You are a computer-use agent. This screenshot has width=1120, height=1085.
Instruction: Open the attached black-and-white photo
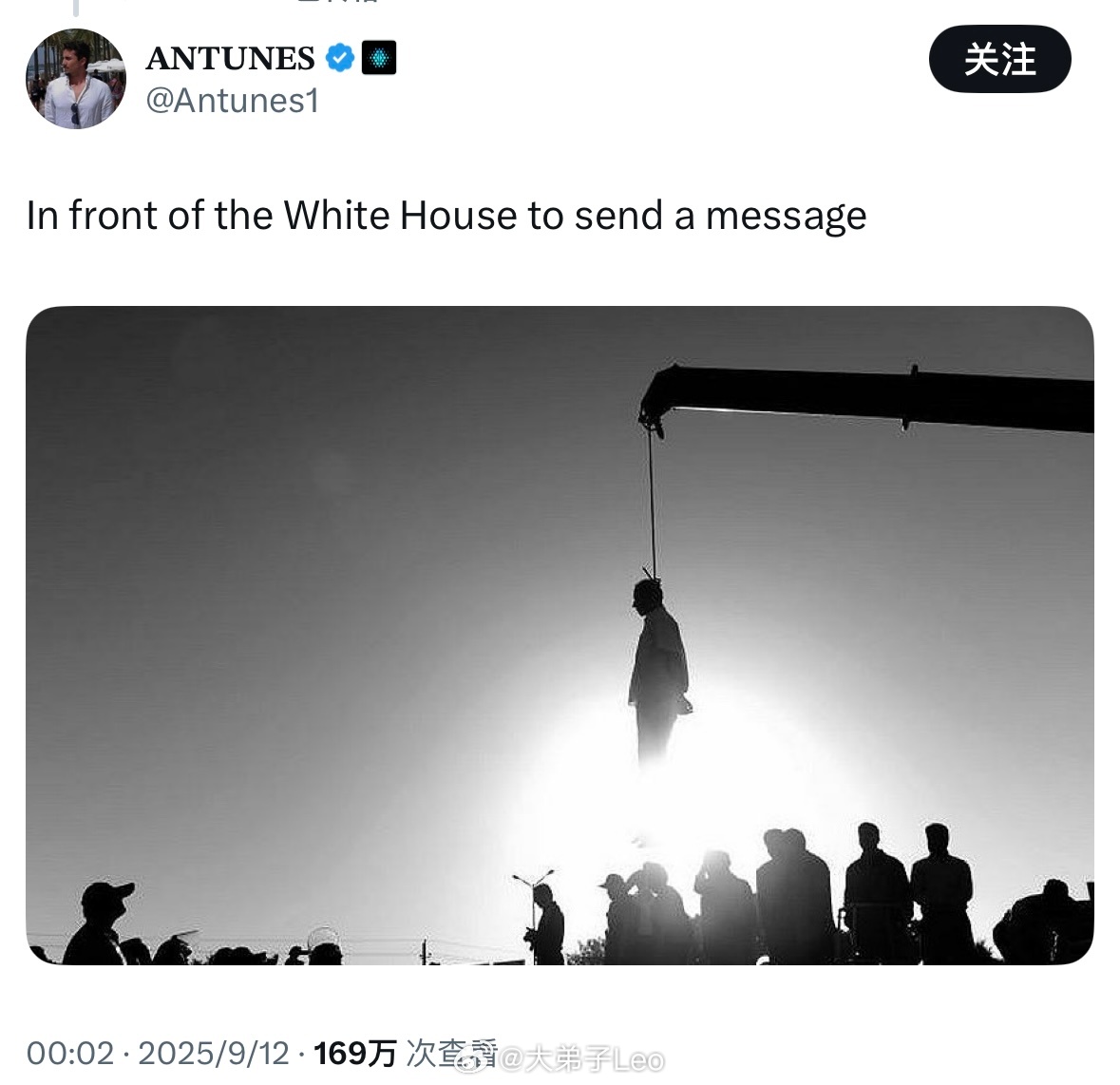pos(560,635)
